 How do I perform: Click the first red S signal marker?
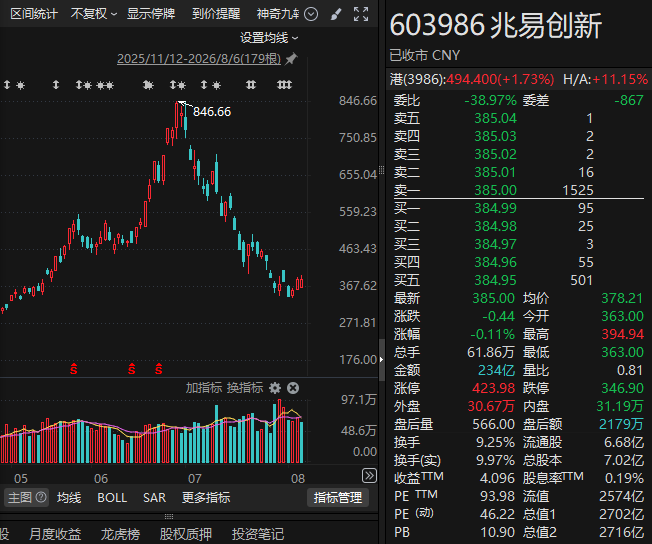(74, 368)
